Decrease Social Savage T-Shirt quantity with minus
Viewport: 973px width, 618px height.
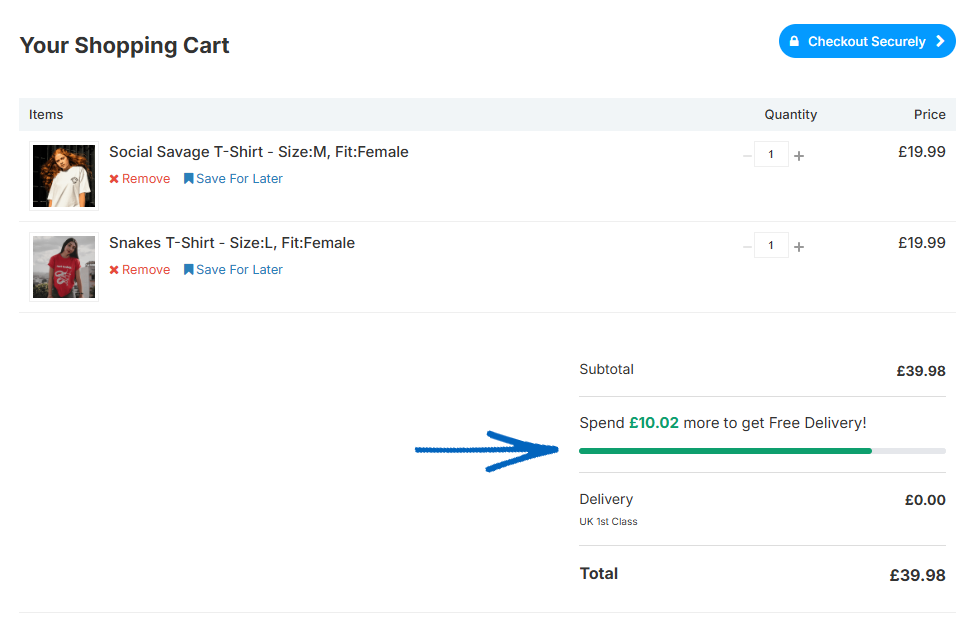click(747, 155)
